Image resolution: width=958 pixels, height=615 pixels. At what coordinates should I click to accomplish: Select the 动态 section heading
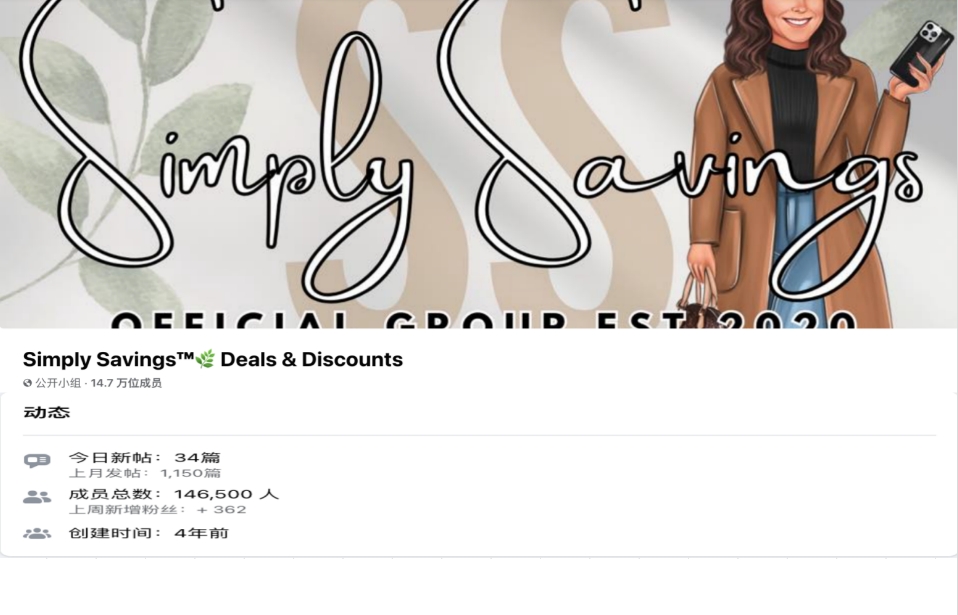pos(46,412)
